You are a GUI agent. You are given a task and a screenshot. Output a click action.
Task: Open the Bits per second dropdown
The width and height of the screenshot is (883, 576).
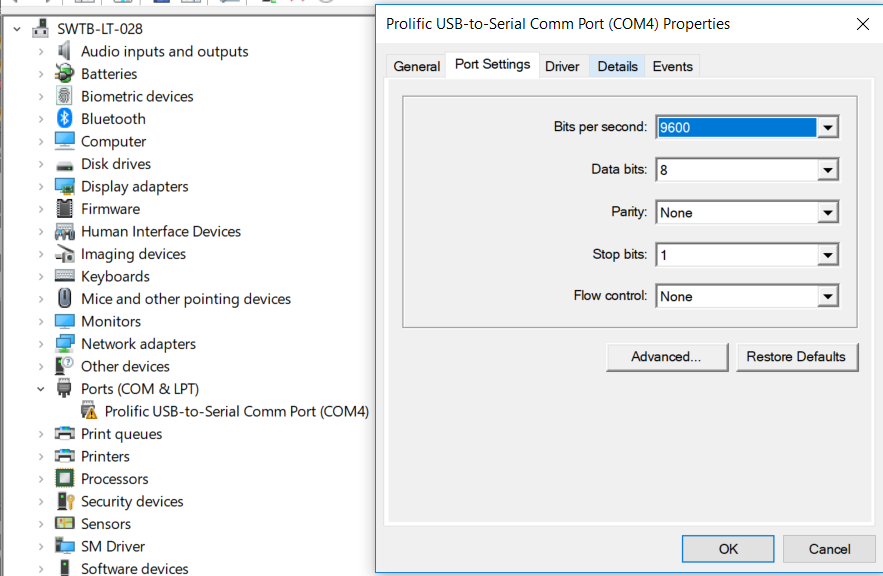pyautogui.click(x=828, y=127)
